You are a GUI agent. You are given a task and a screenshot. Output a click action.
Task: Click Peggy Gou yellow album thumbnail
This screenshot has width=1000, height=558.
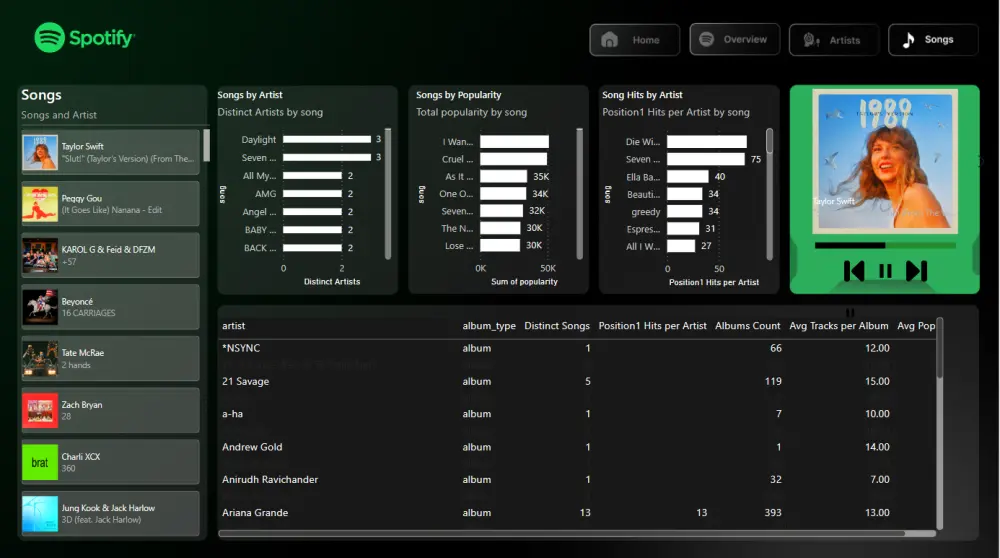coord(40,204)
